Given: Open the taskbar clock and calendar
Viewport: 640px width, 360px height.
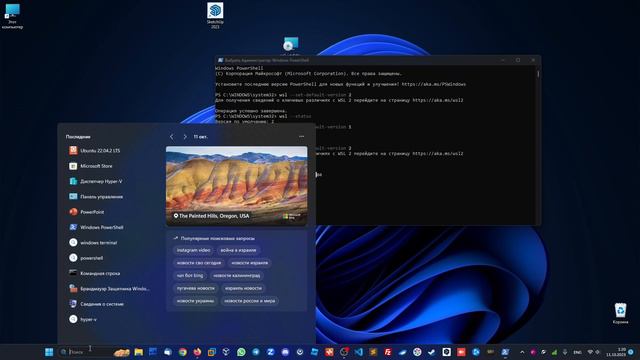Looking at the screenshot, I should click(x=616, y=352).
